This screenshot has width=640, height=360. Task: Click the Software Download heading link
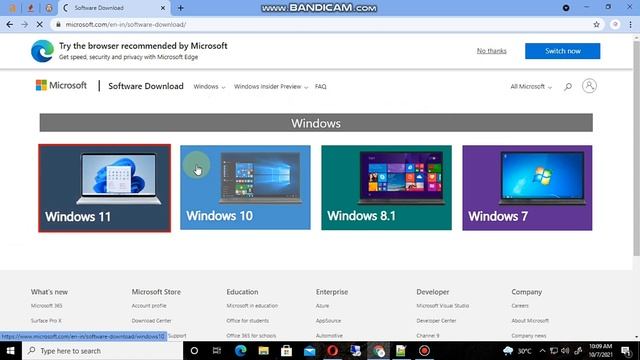coord(146,86)
